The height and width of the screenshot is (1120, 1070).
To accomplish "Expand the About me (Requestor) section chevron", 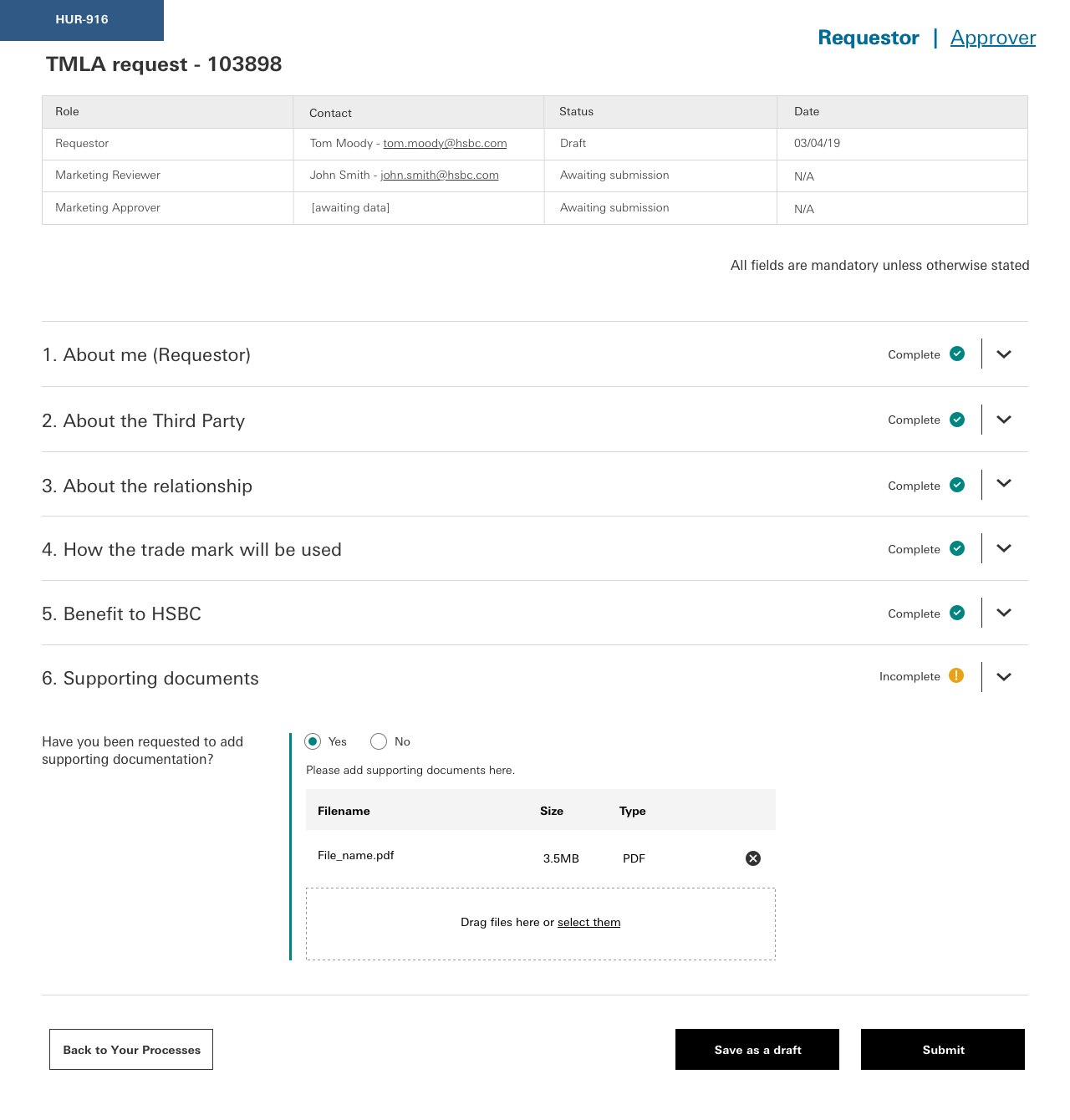I will point(1004,354).
